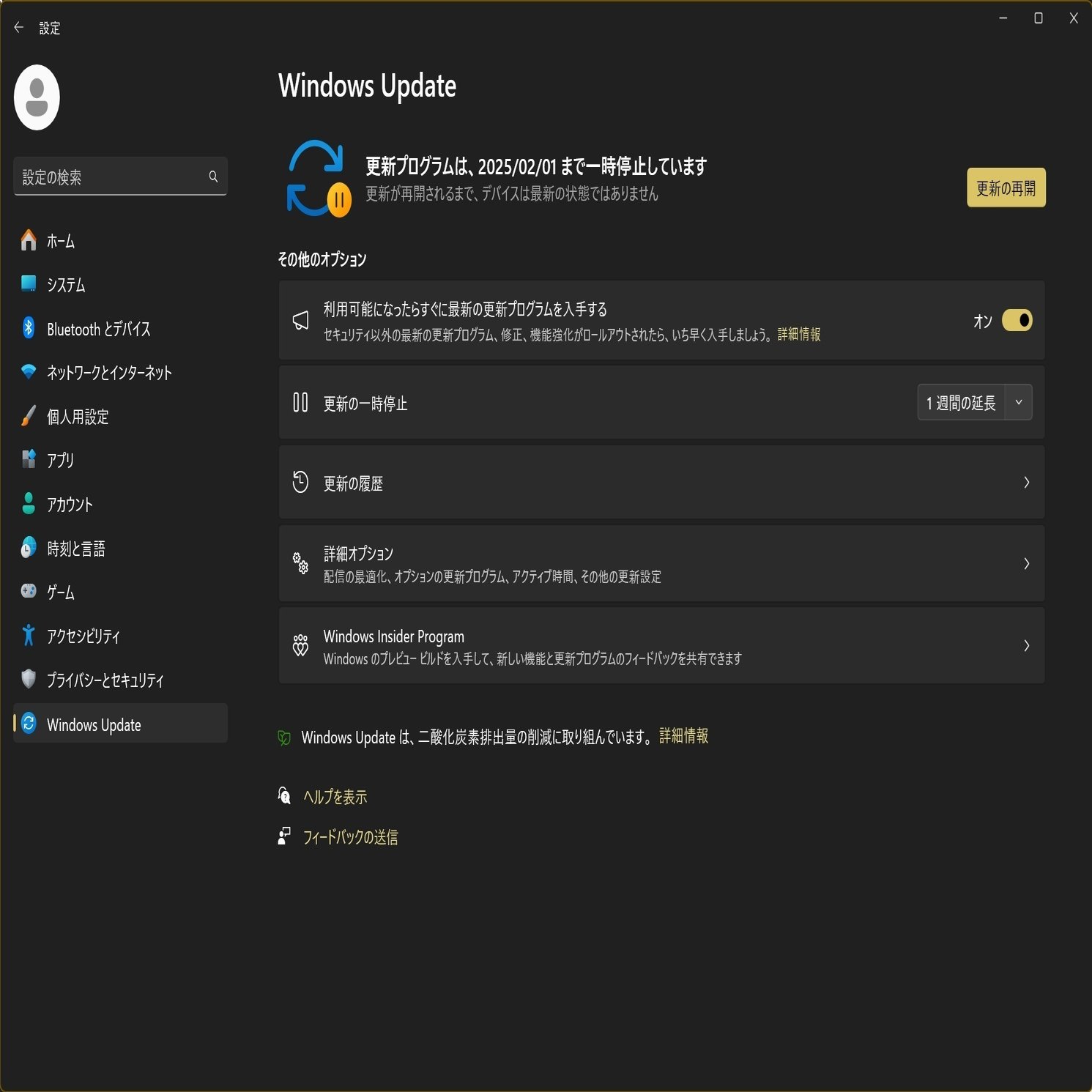Viewport: 1092px width, 1092px height.
Task: Select the 個人用設定 brush icon
Action: (29, 417)
